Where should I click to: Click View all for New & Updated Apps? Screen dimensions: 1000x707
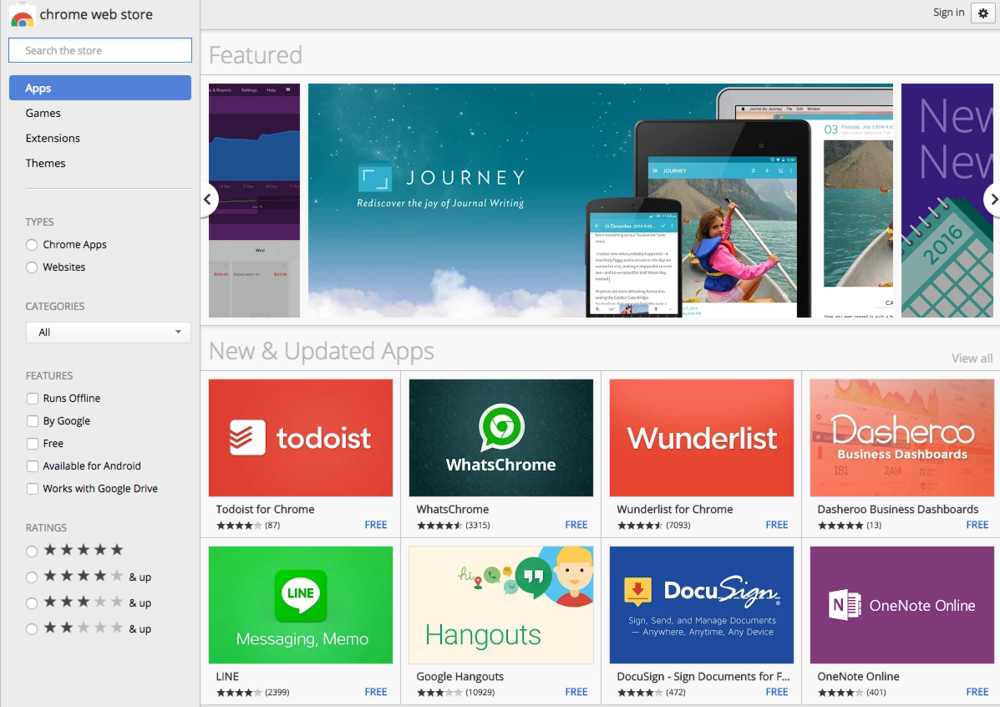tap(972, 358)
